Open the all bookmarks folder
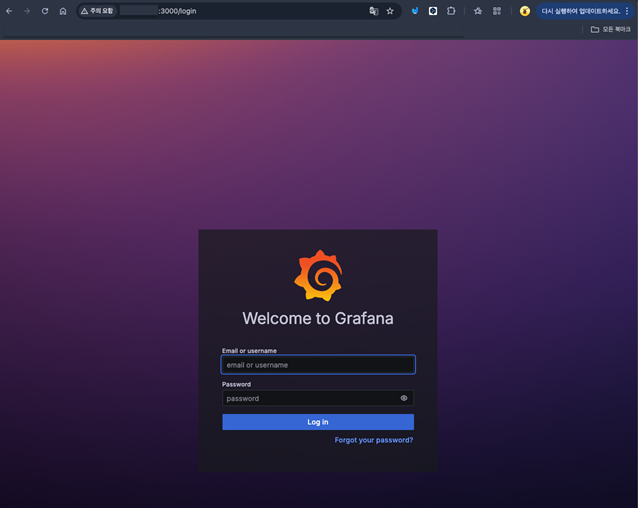 pyautogui.click(x=610, y=29)
